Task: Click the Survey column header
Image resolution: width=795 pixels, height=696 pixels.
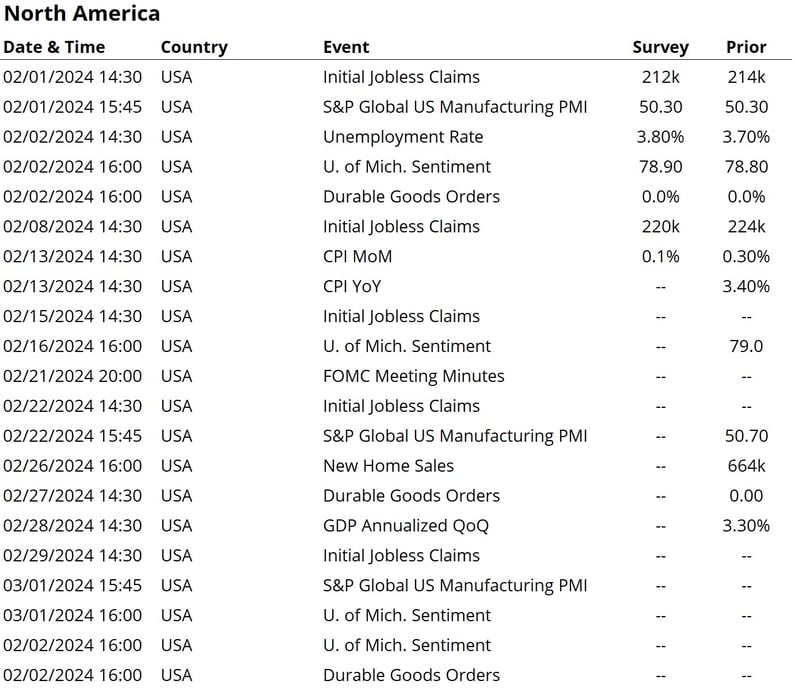Action: click(660, 47)
